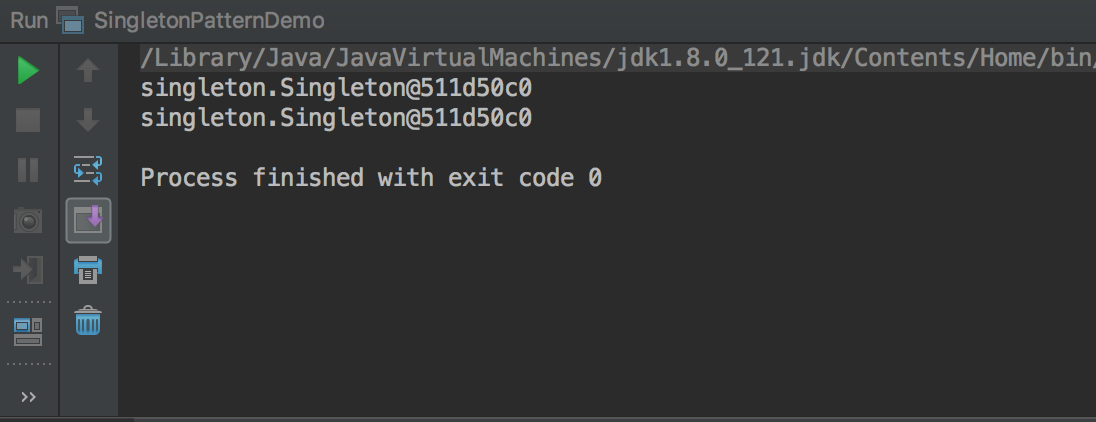Rerun SingletonPatternDemo with green play icon
The width and height of the screenshot is (1096, 422).
28,71
